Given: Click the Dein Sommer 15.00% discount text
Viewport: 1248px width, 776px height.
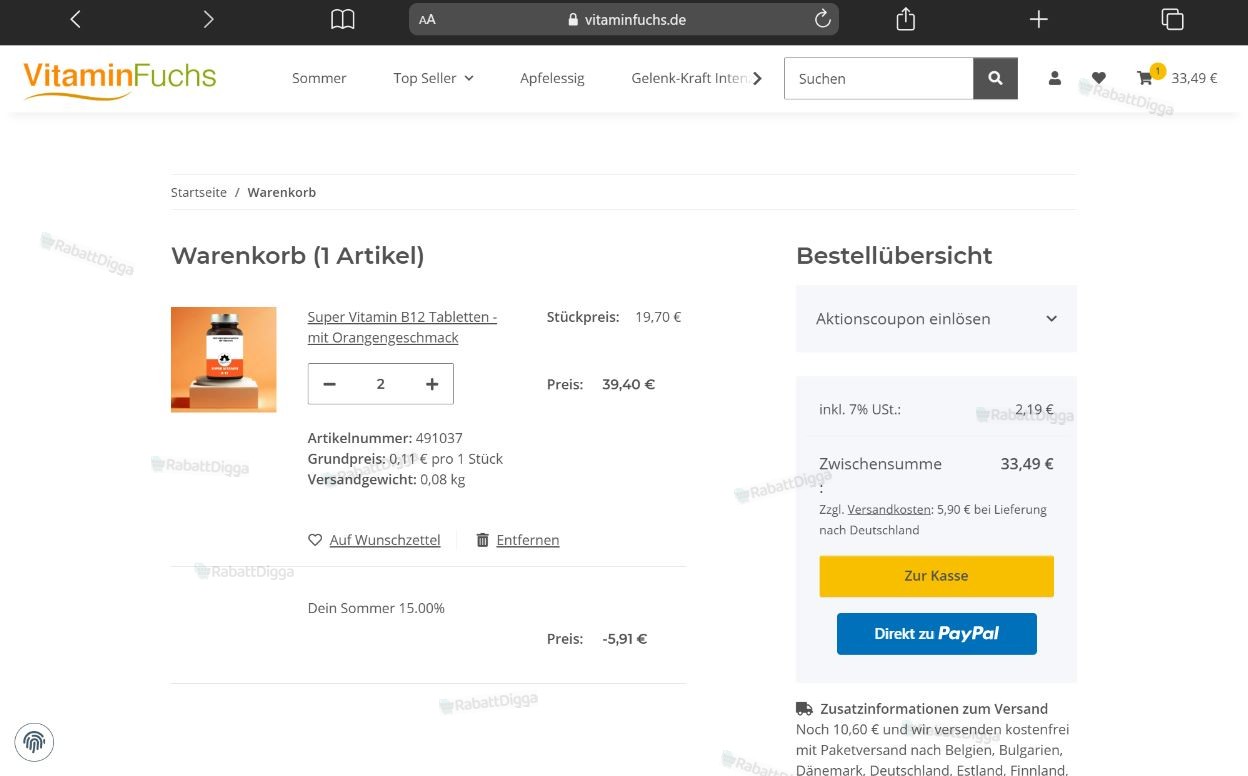Looking at the screenshot, I should (376, 608).
